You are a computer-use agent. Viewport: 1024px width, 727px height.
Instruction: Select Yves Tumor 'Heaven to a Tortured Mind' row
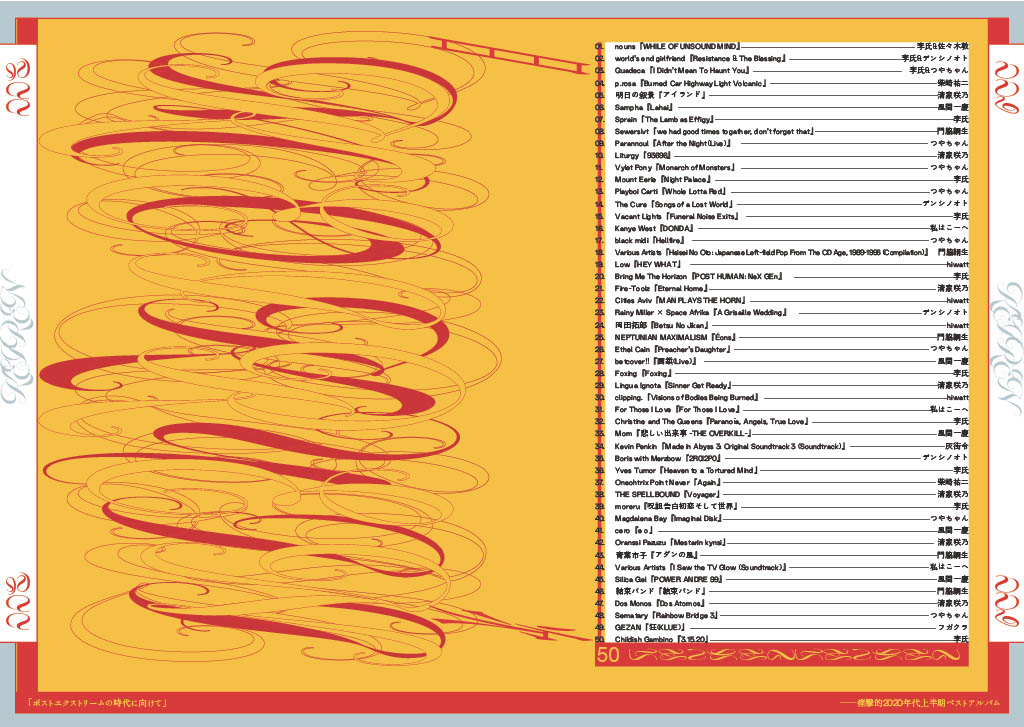point(782,470)
